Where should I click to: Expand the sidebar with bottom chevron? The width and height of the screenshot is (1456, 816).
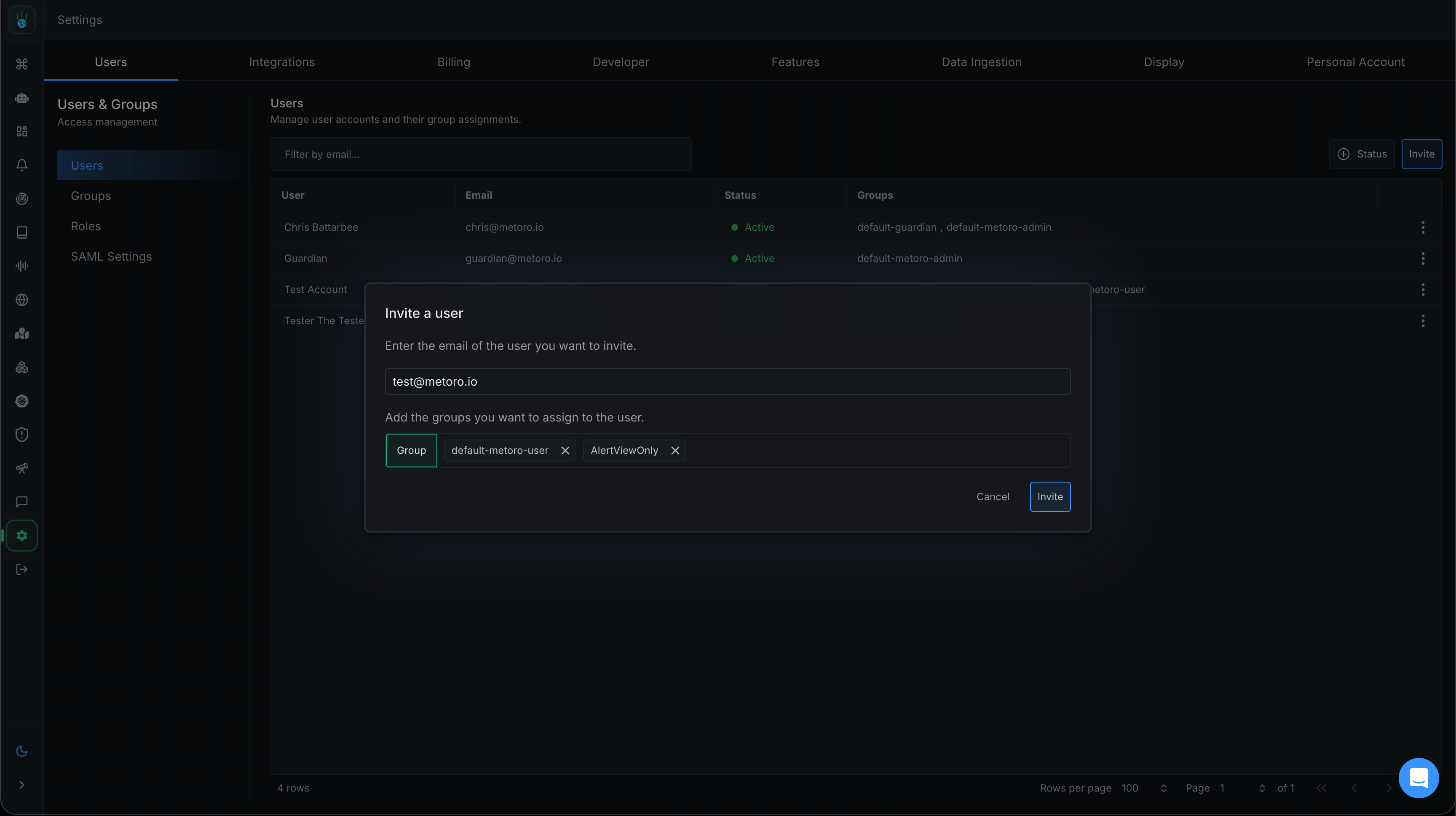tap(21, 785)
